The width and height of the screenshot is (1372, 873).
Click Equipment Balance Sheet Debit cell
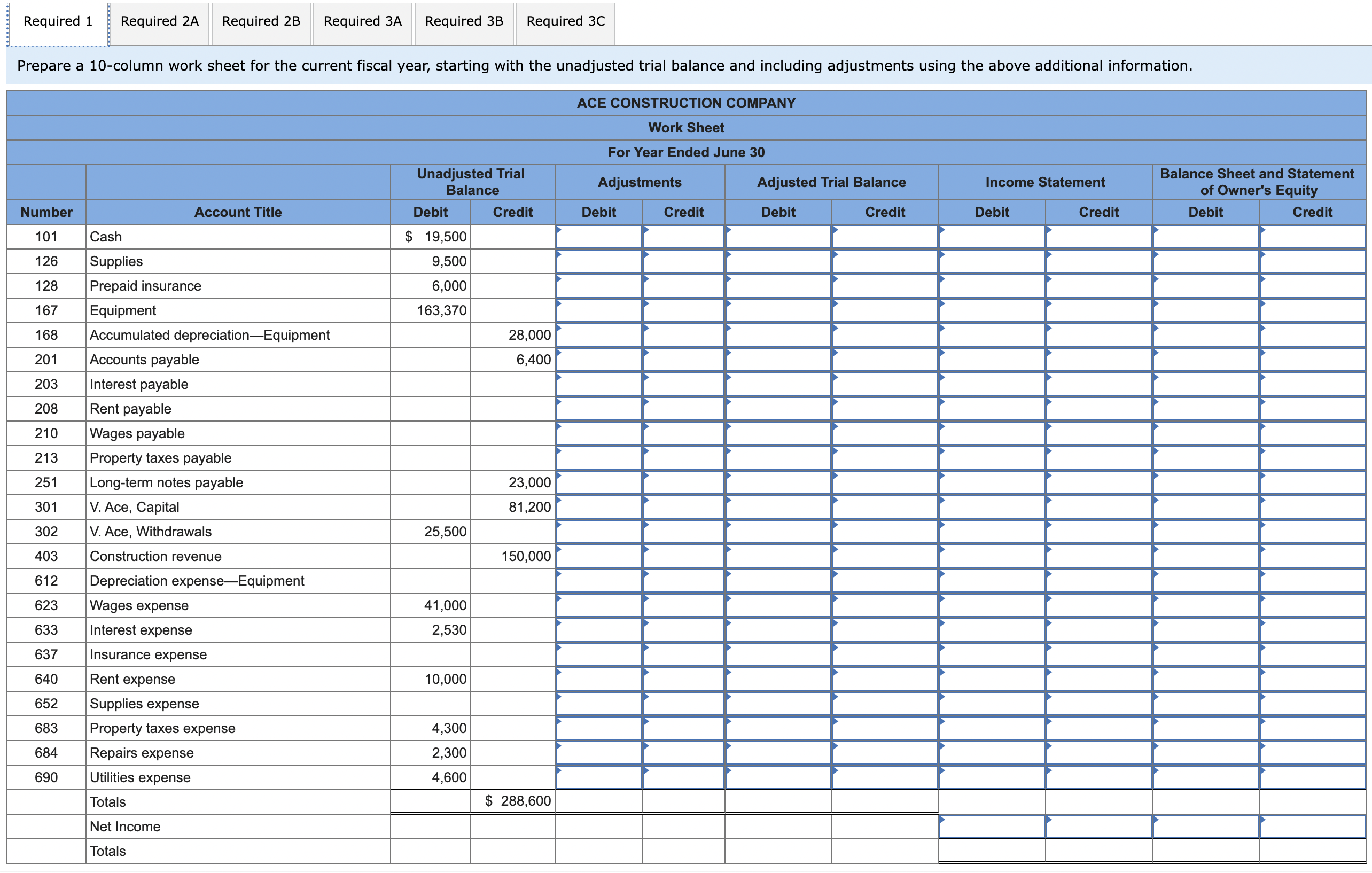coord(1205,310)
